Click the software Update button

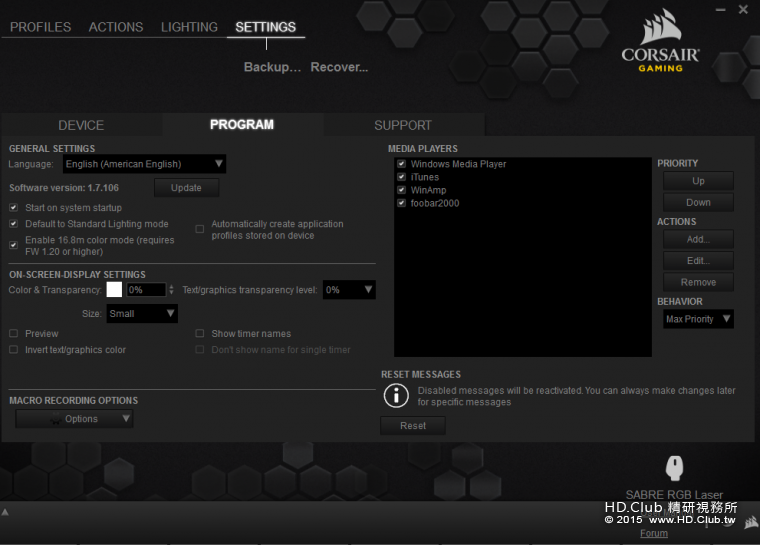click(186, 188)
